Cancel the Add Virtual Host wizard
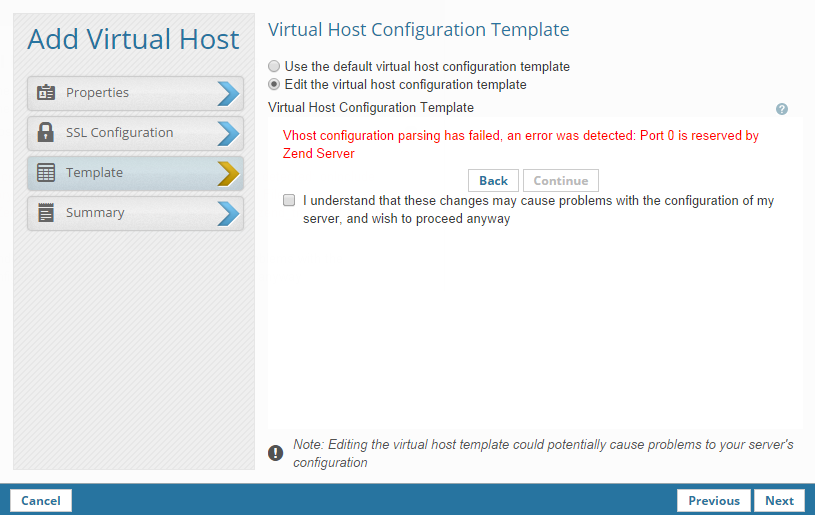The image size is (815, 515). point(41,500)
